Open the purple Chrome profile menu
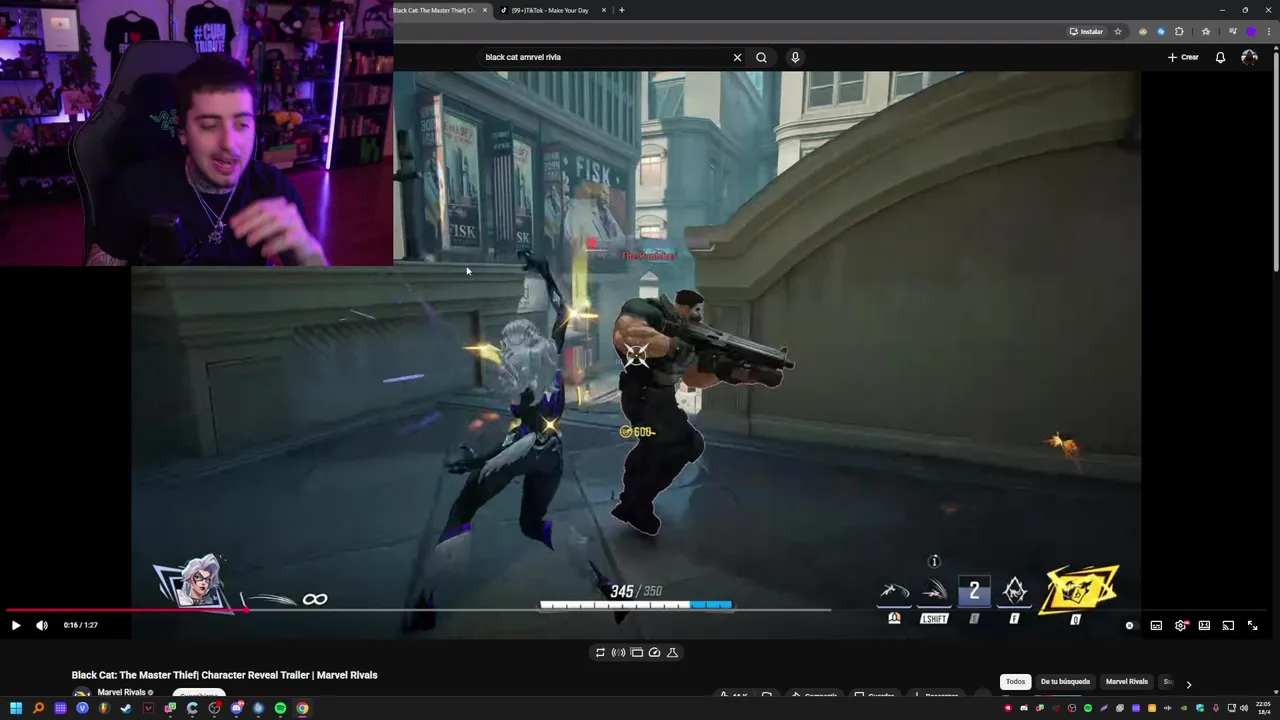The image size is (1280, 720). pyautogui.click(x=1251, y=31)
